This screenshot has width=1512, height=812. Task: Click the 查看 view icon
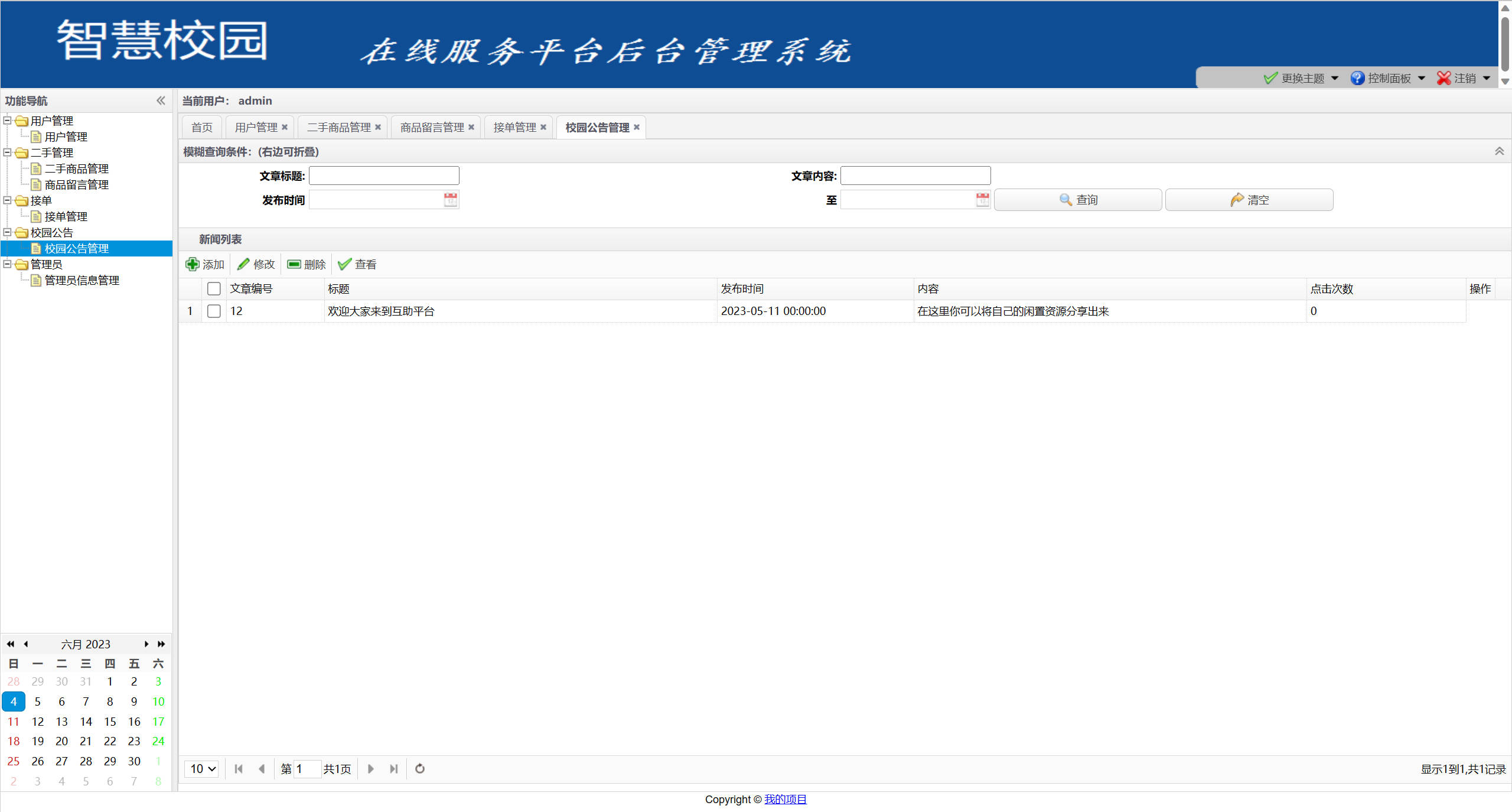pos(344,264)
